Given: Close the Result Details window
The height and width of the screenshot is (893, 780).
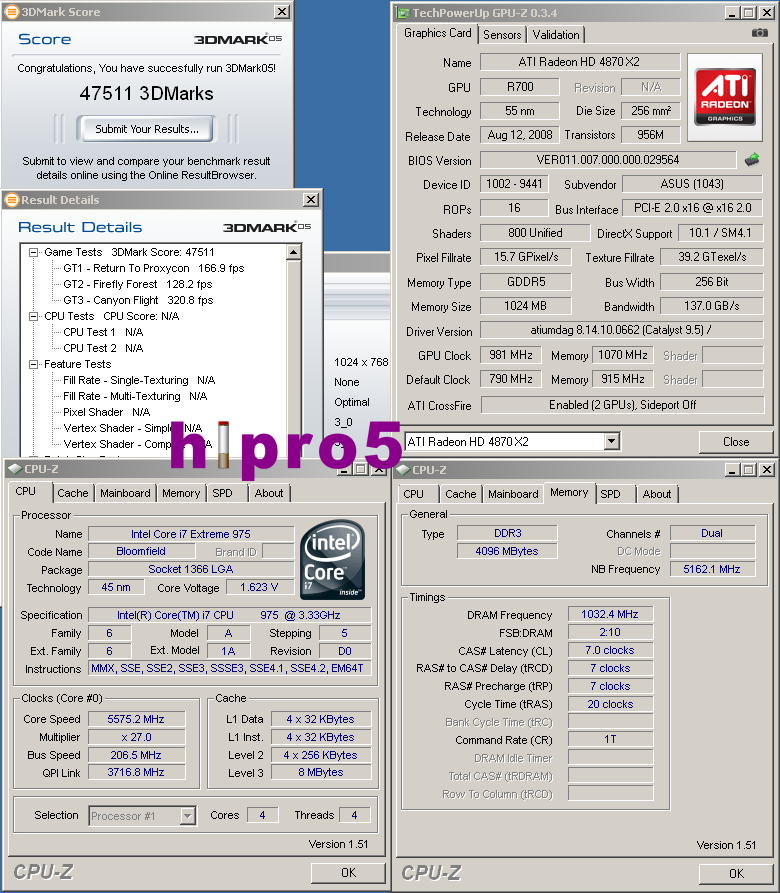Looking at the screenshot, I should coord(311,199).
